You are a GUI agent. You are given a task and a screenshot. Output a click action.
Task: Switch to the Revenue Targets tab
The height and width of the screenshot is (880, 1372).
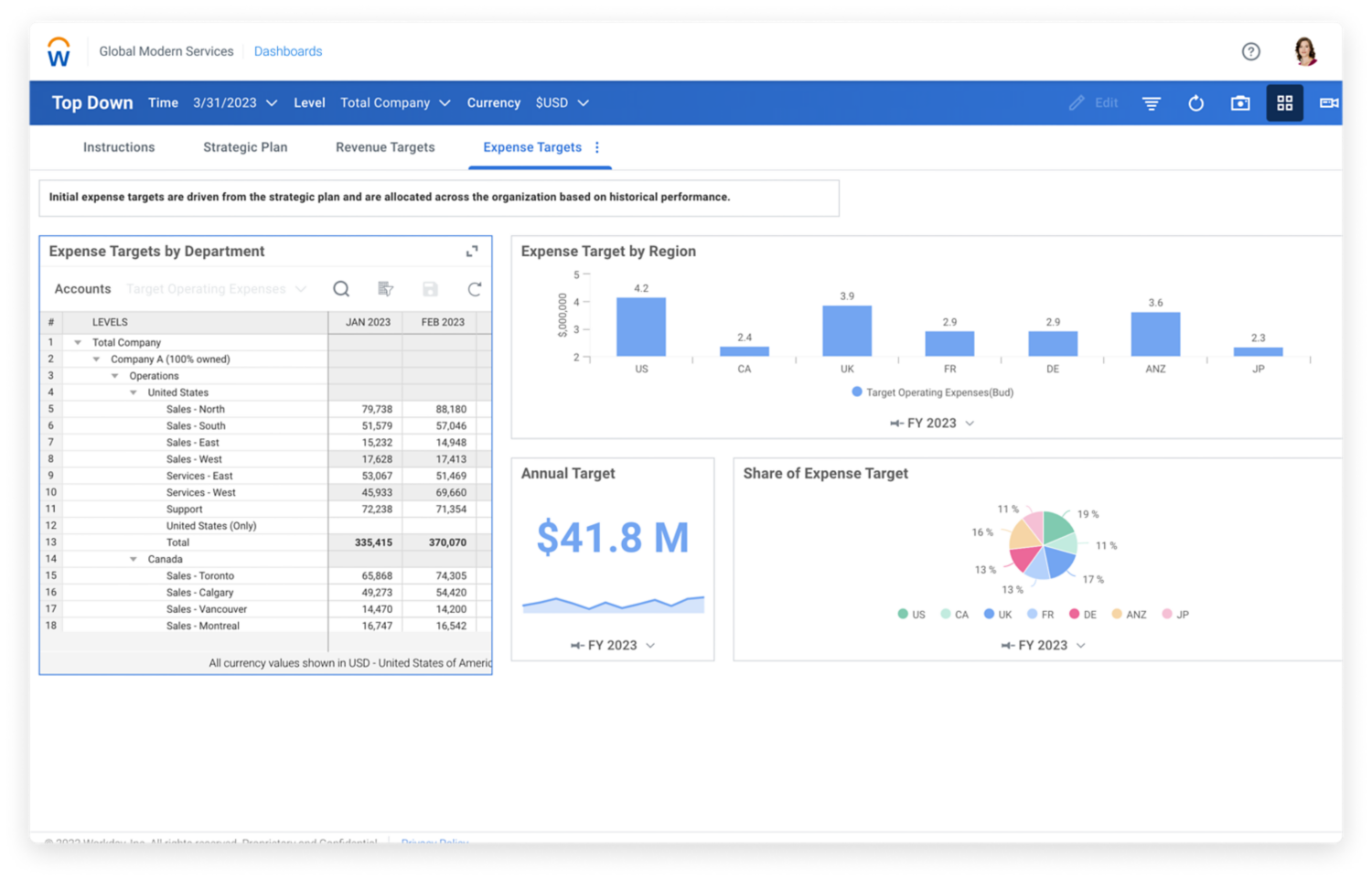pos(385,147)
